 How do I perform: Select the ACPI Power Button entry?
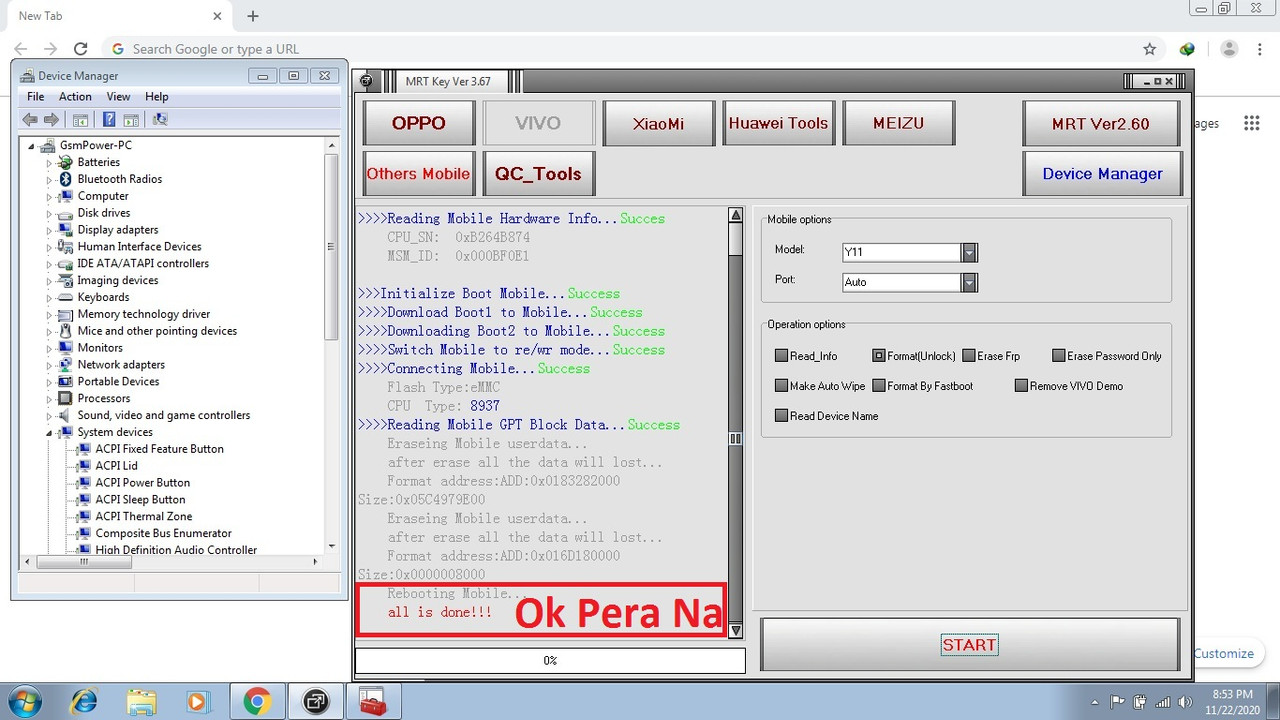coord(142,483)
